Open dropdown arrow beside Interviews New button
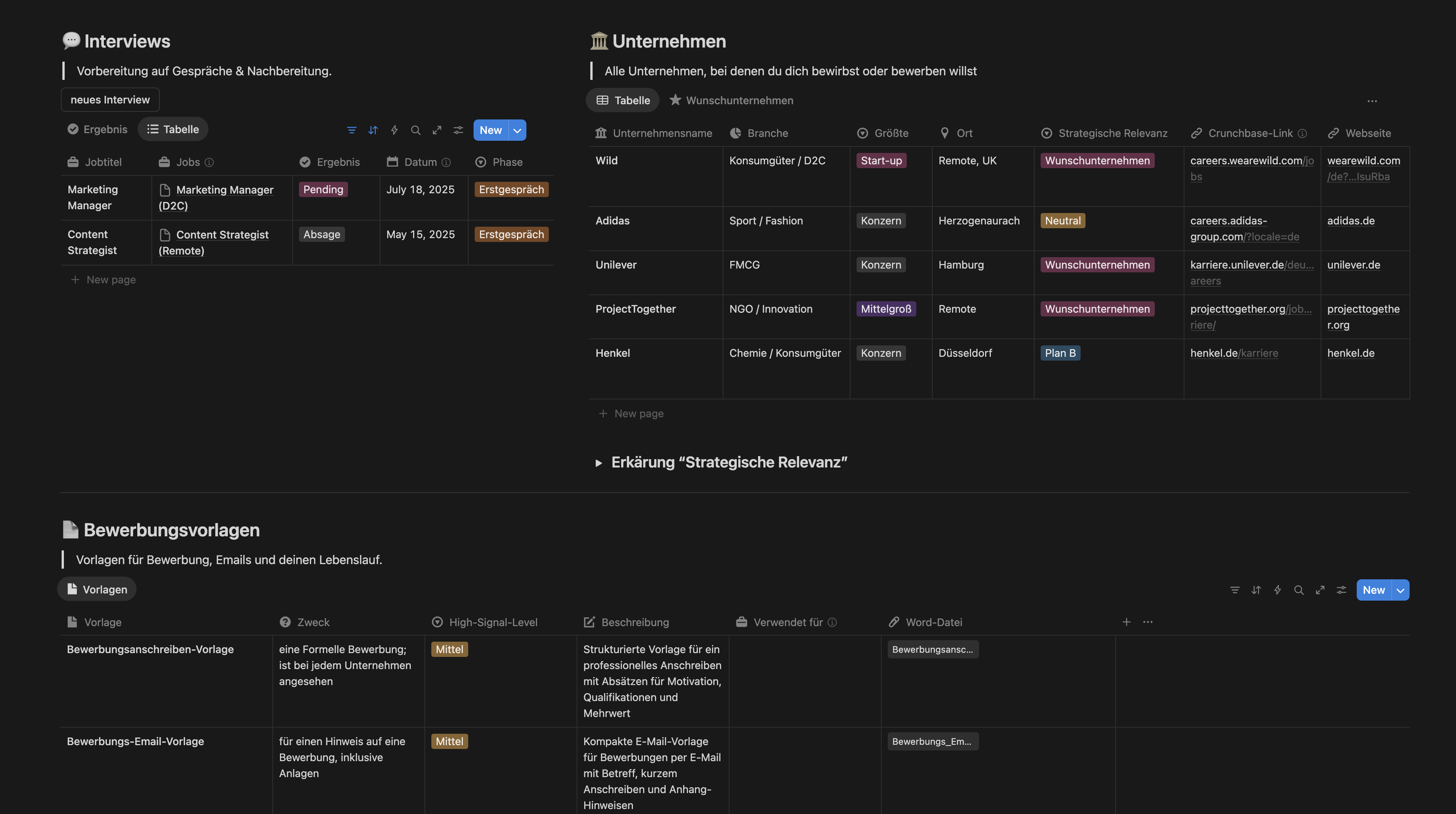The width and height of the screenshot is (1456, 814). (517, 130)
